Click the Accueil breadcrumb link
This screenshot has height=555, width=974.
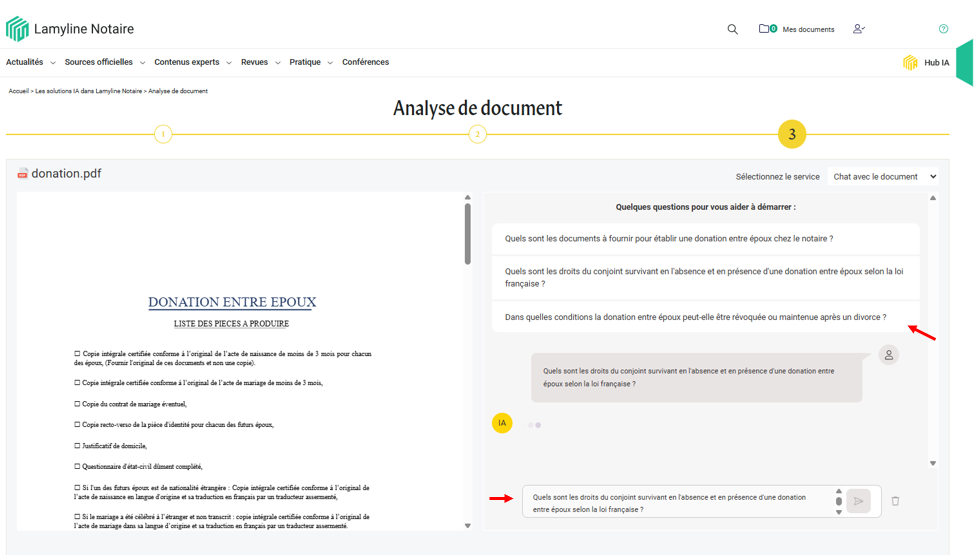[x=18, y=91]
